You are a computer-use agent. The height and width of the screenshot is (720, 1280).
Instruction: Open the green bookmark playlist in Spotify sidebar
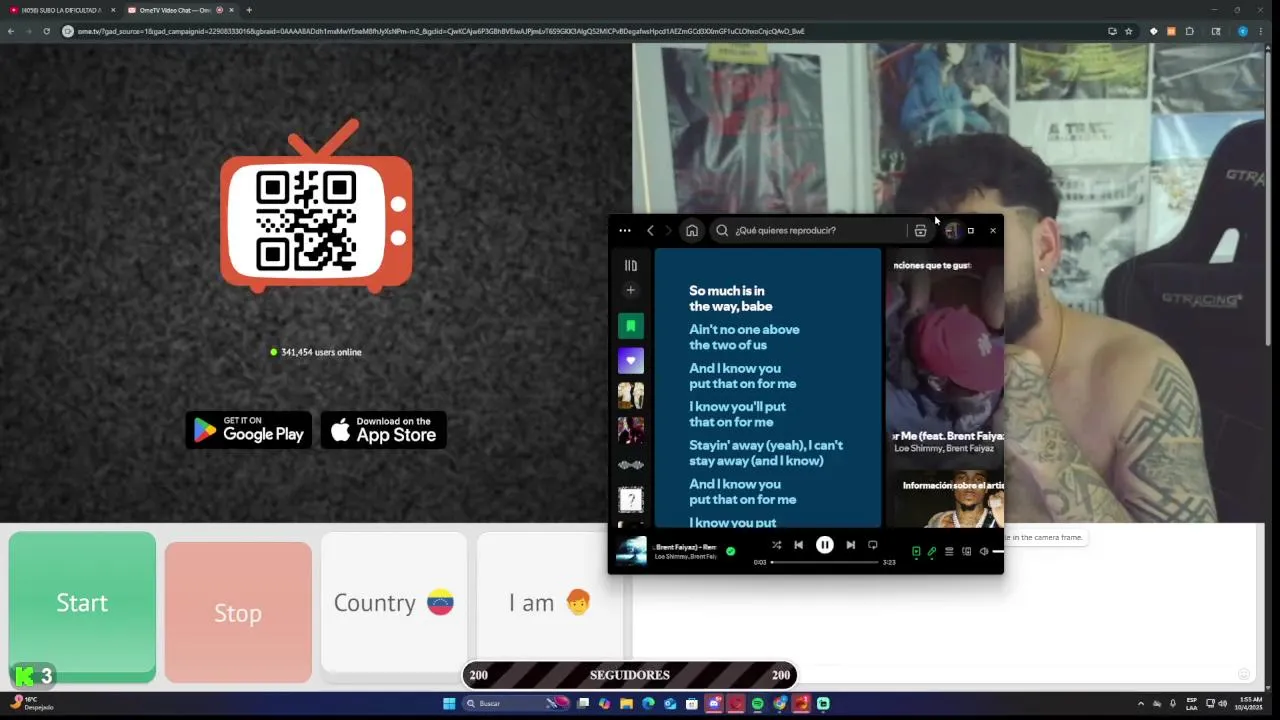click(x=630, y=325)
